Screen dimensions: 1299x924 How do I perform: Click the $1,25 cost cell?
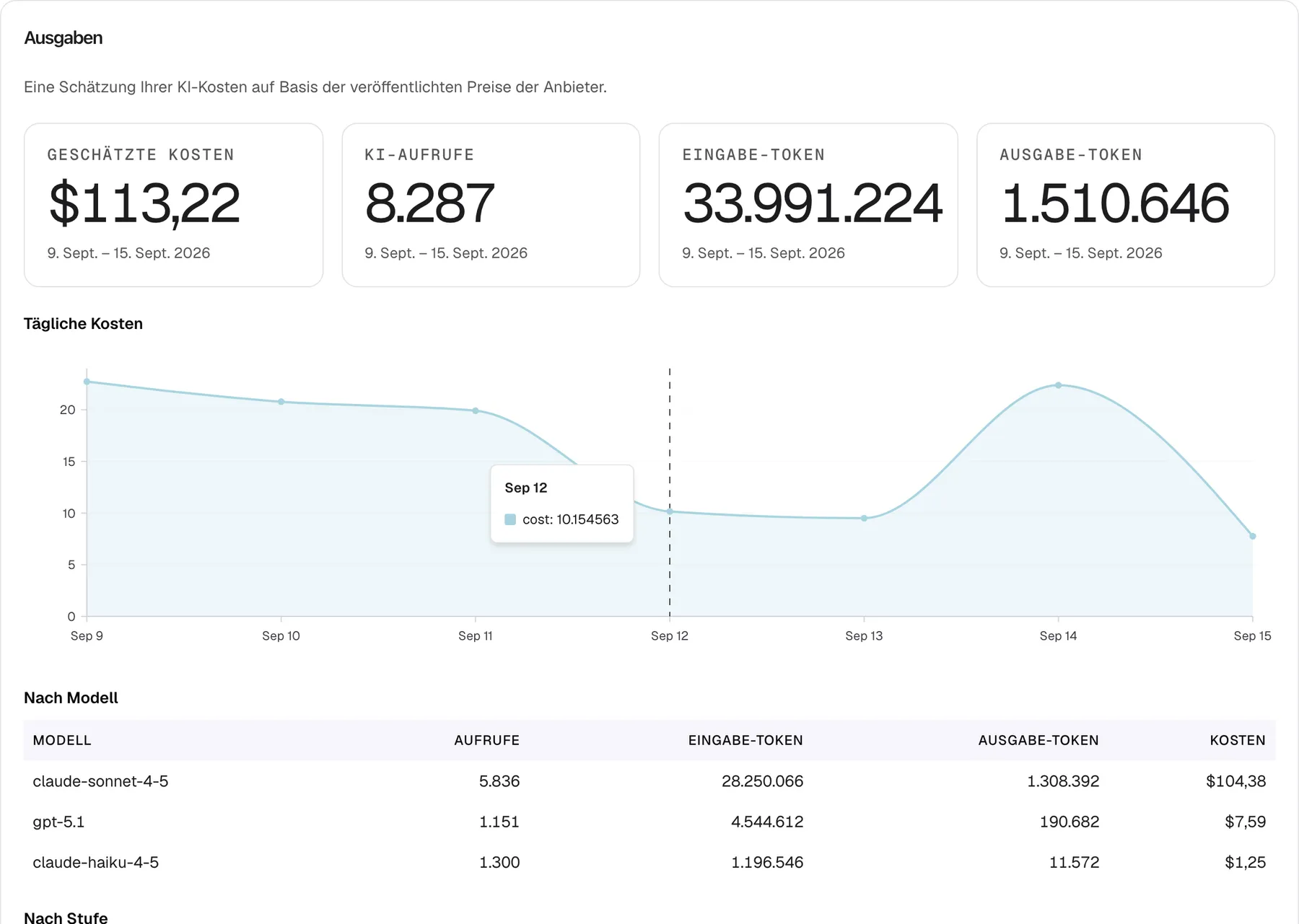(1245, 862)
